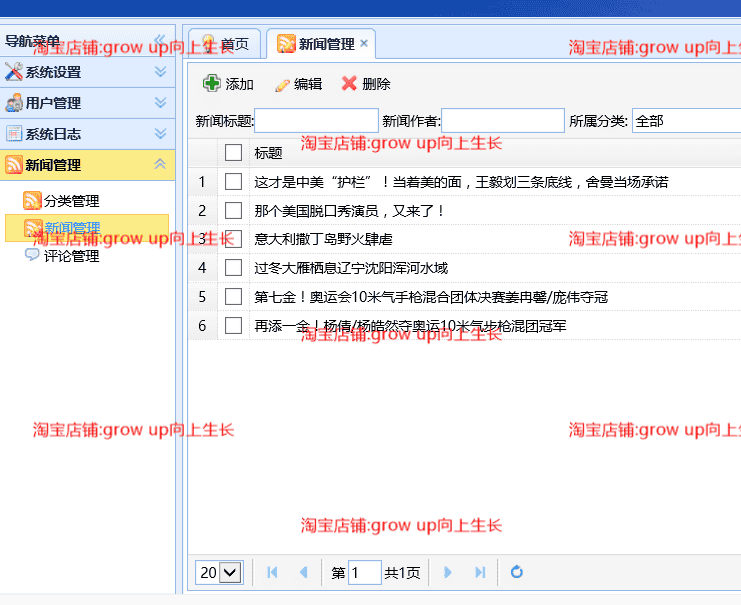Close the 新闻管理 tab
The width and height of the screenshot is (741, 605).
pos(364,43)
